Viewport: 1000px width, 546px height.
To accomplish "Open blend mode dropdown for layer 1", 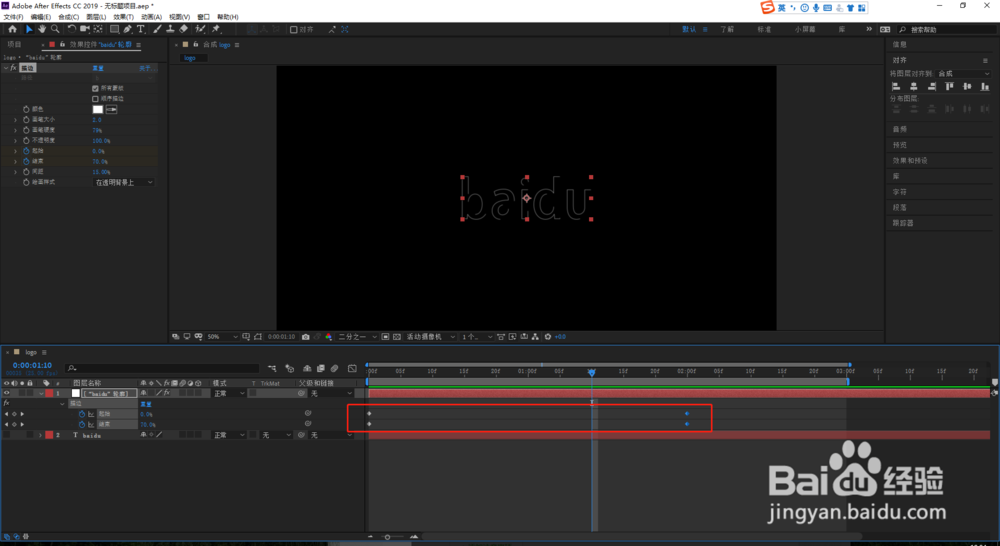I will (228, 394).
